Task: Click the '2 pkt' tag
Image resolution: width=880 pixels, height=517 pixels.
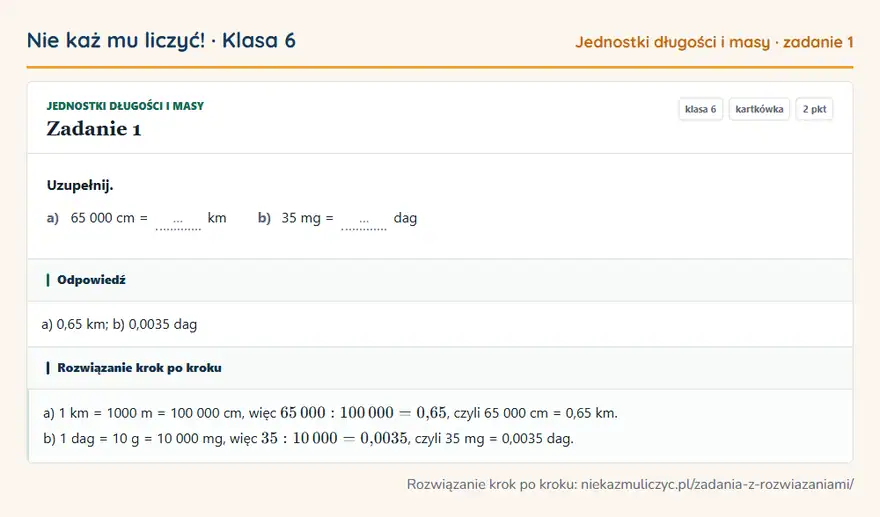Action: 814,109
